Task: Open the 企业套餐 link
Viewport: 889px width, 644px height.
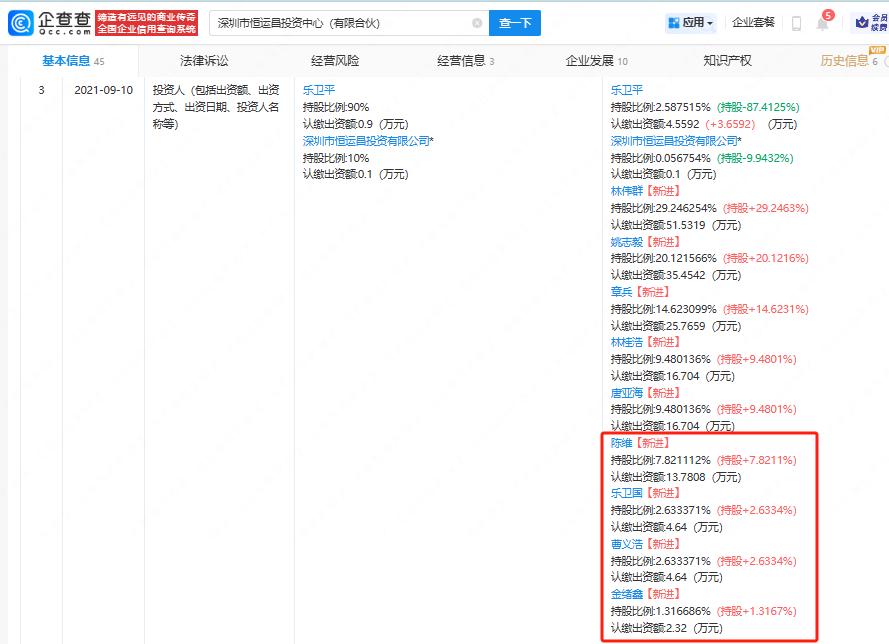Action: click(x=753, y=22)
